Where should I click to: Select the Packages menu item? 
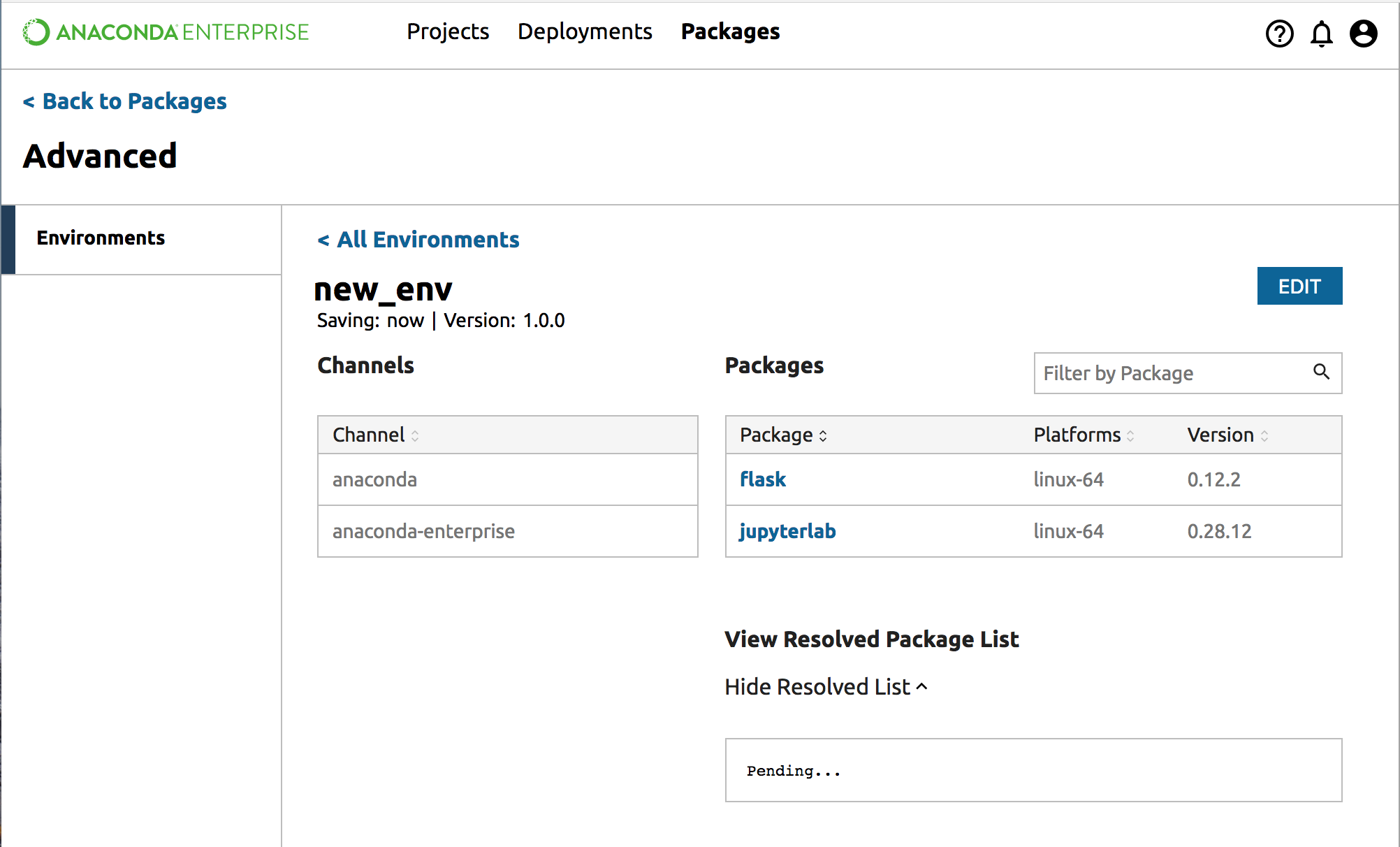[x=730, y=32]
